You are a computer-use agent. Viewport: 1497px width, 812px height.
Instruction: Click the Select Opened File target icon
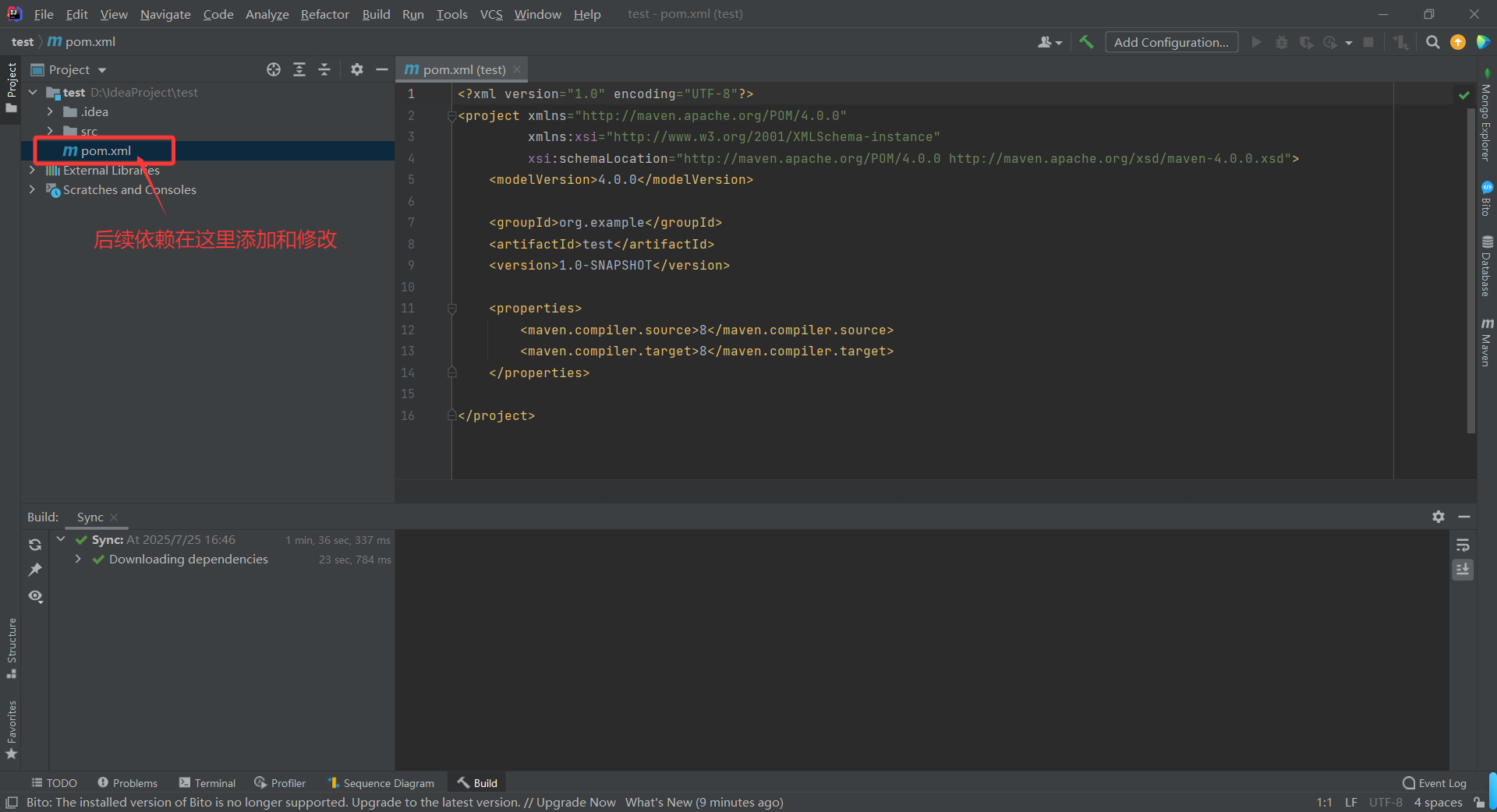point(274,69)
